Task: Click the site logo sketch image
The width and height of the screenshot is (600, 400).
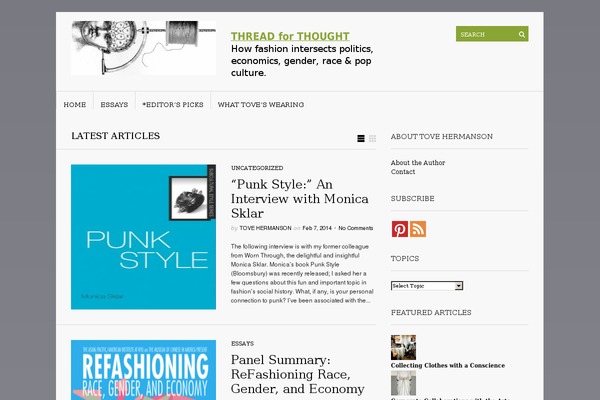Action: (x=143, y=47)
